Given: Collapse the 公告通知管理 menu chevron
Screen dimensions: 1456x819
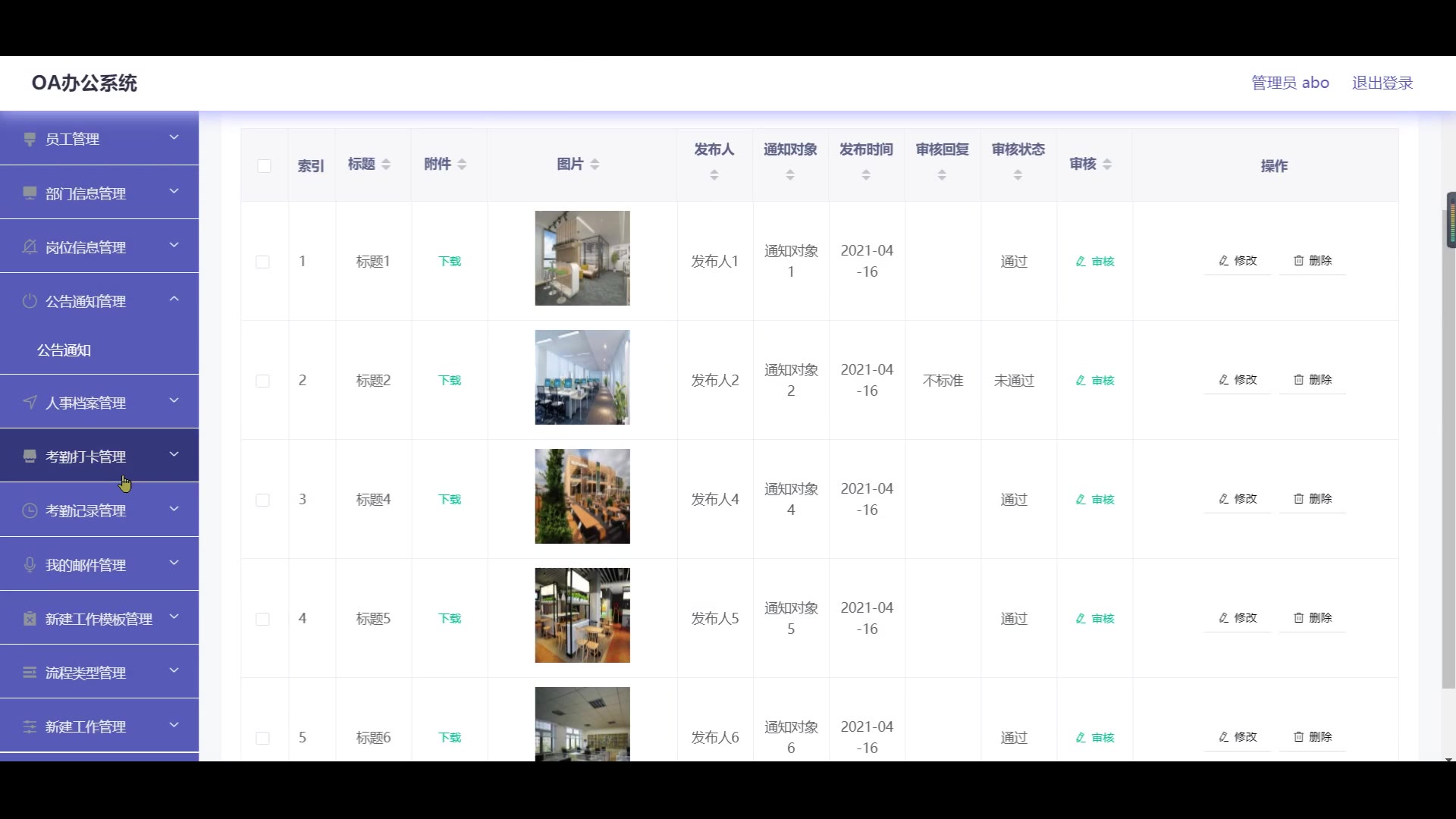Looking at the screenshot, I should [x=174, y=299].
